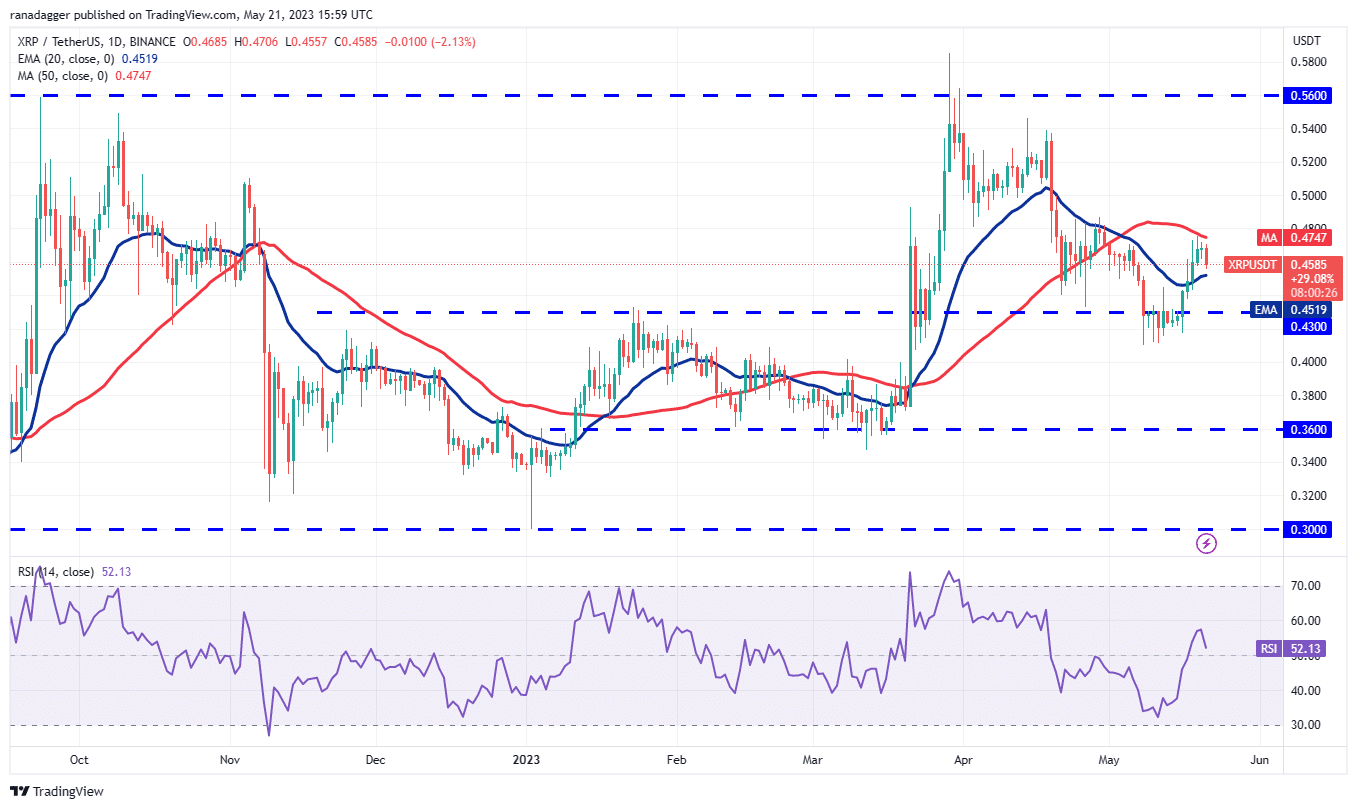Click the 0.3400 price axis label
Viewport: 1357px width, 809px height.
click(1311, 462)
